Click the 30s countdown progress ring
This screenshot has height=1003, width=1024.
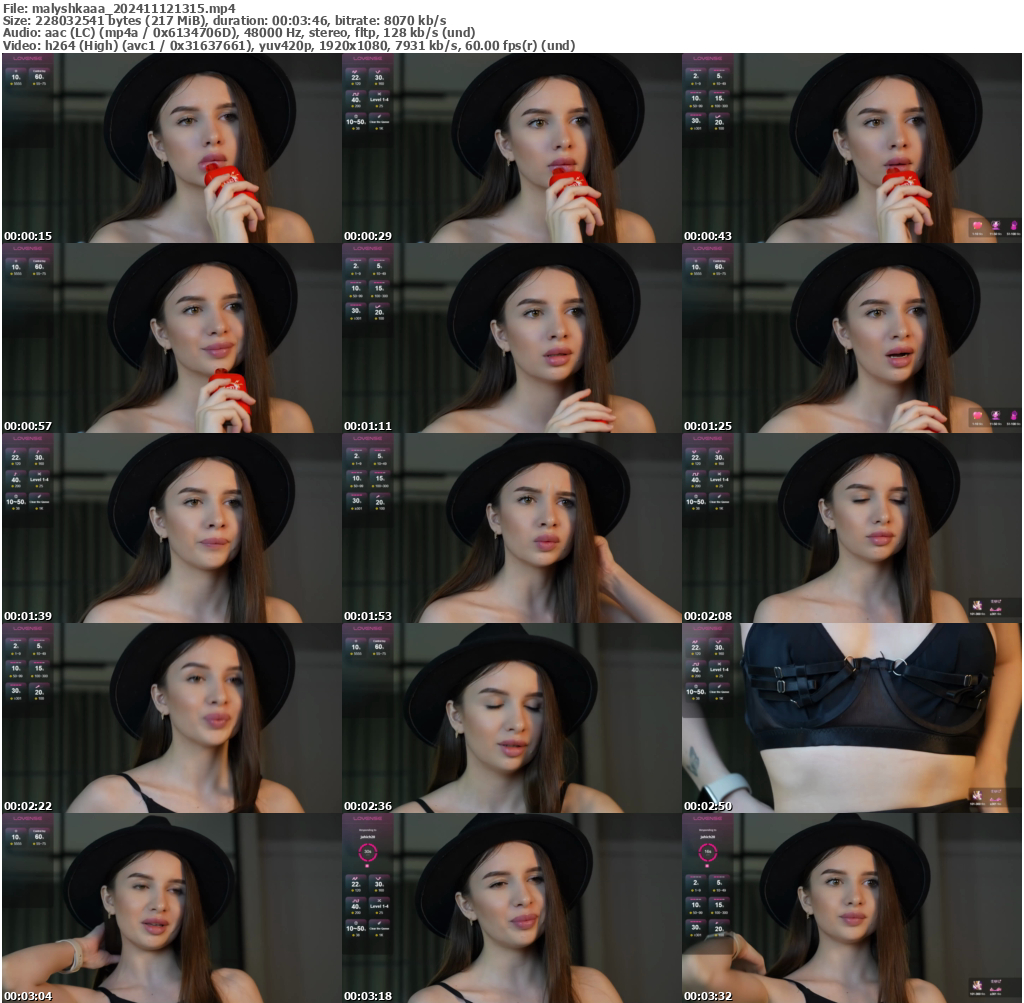point(367,852)
